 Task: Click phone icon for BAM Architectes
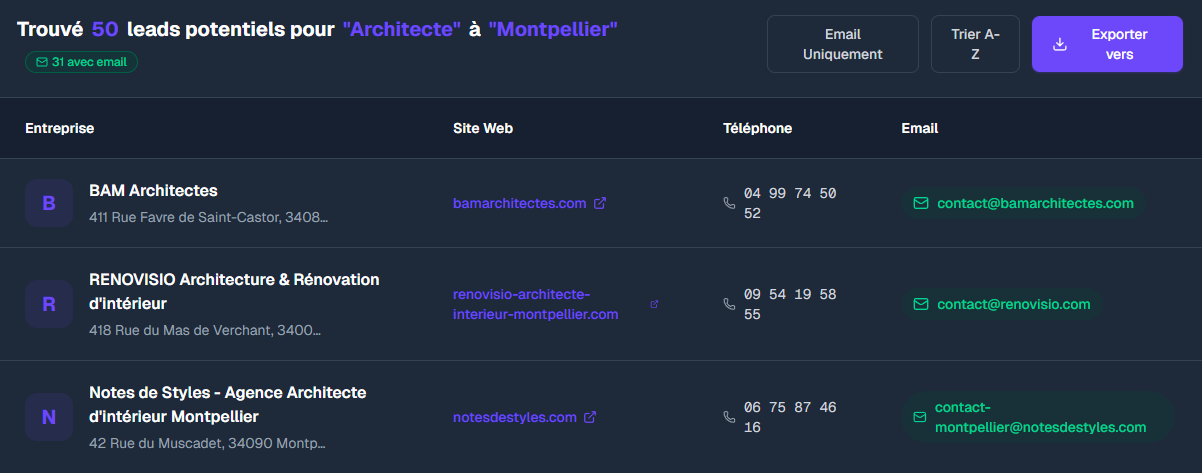729,203
